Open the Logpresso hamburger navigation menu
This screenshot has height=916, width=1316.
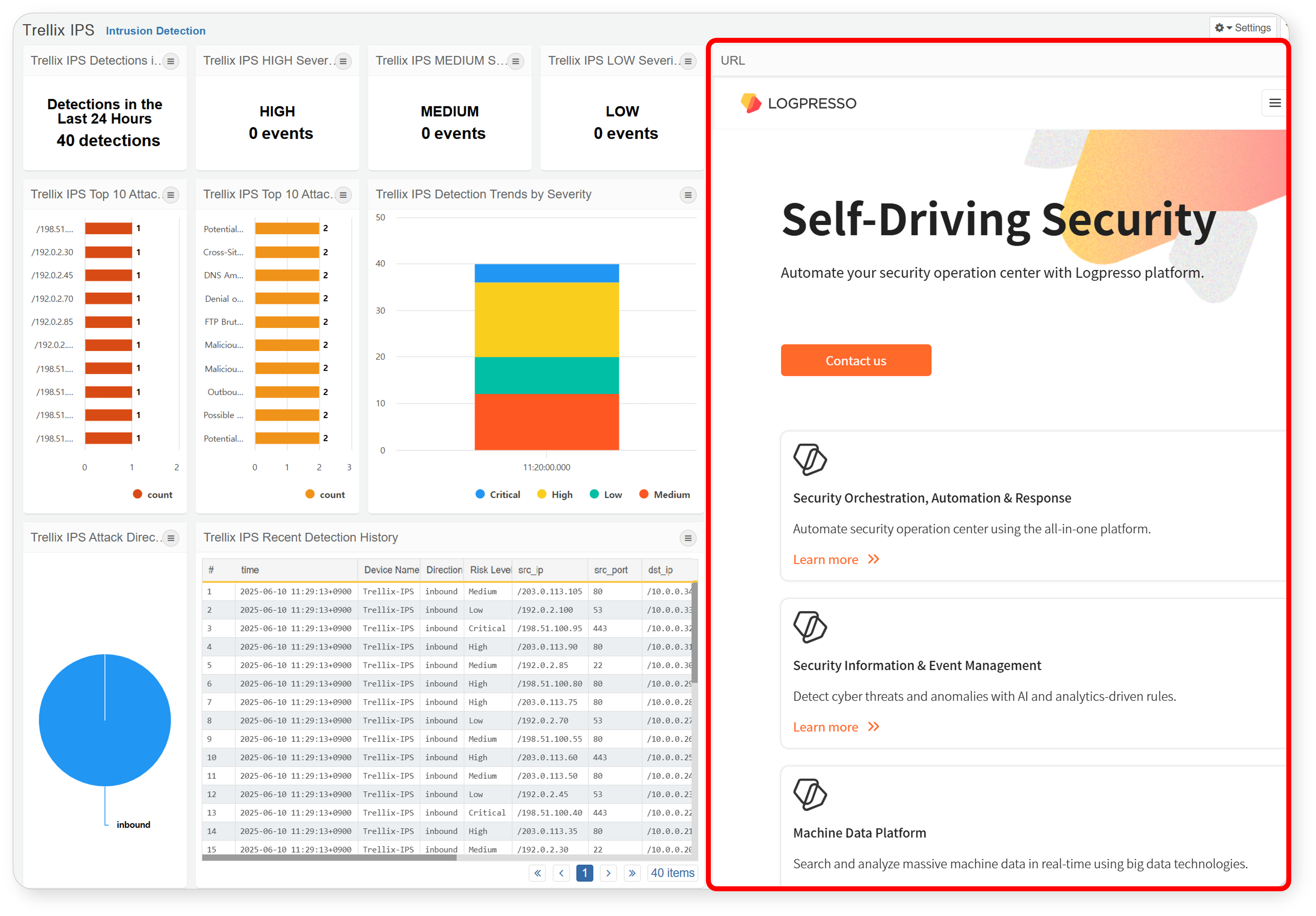(1274, 103)
